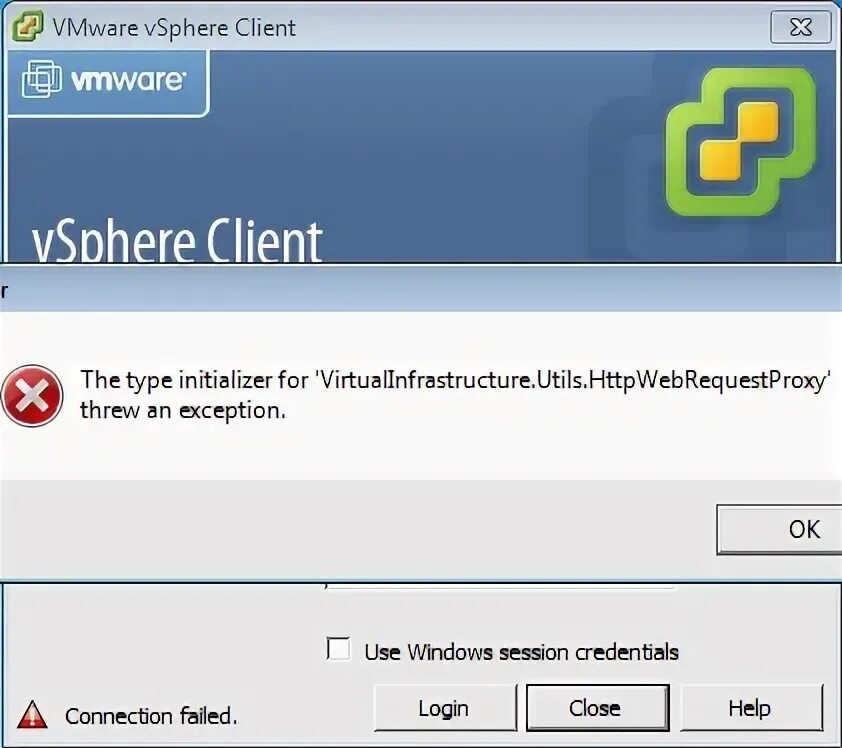
Task: Click the vSphere Client title bar app icon
Action: click(x=27, y=26)
